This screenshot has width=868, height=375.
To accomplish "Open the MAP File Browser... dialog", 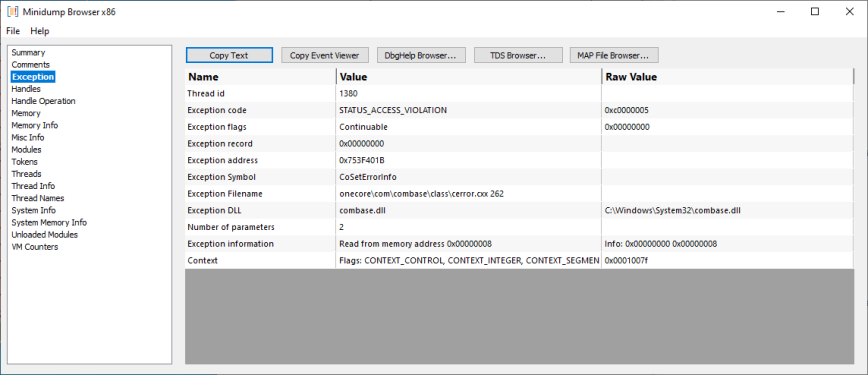I will (x=614, y=55).
